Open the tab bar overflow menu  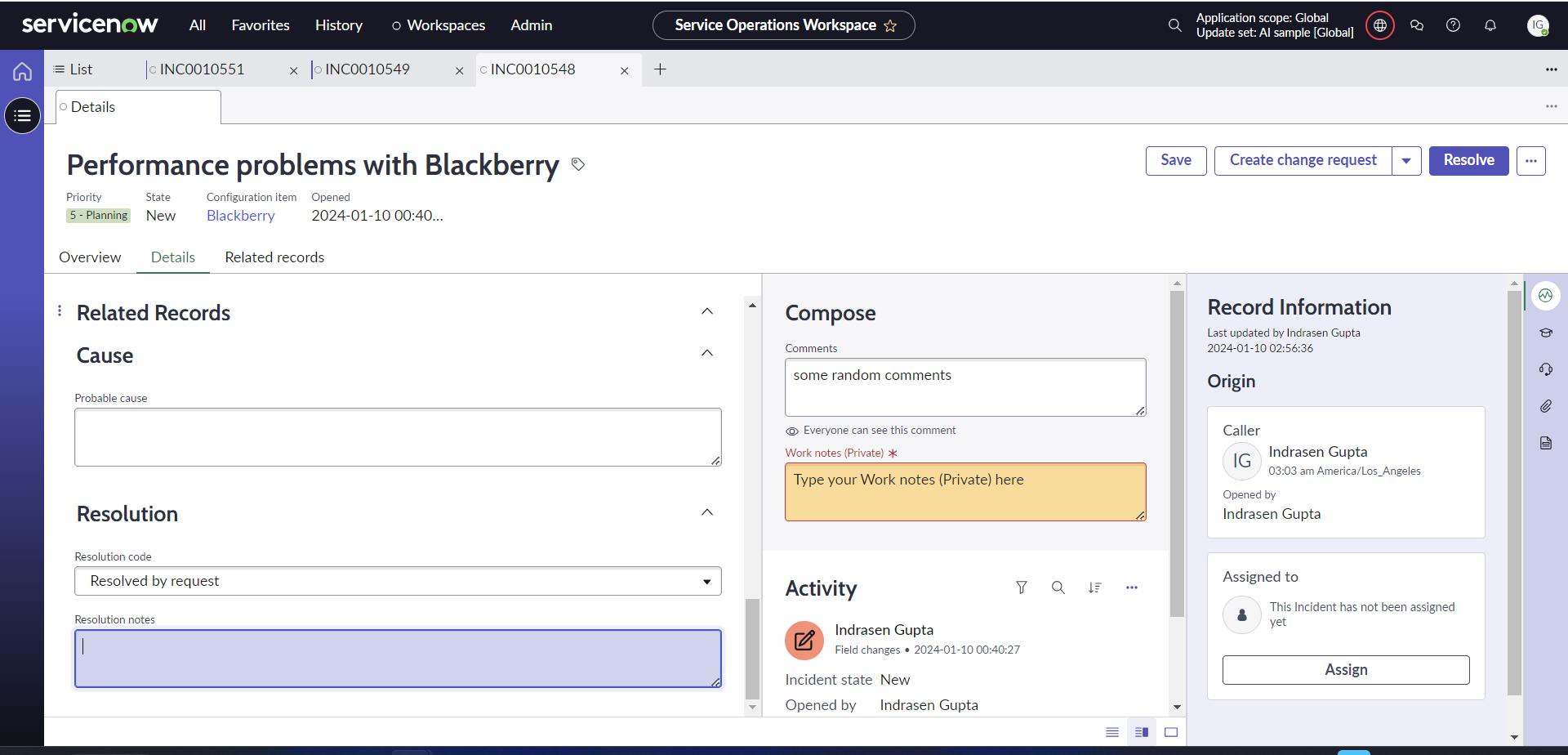pyautogui.click(x=1551, y=69)
